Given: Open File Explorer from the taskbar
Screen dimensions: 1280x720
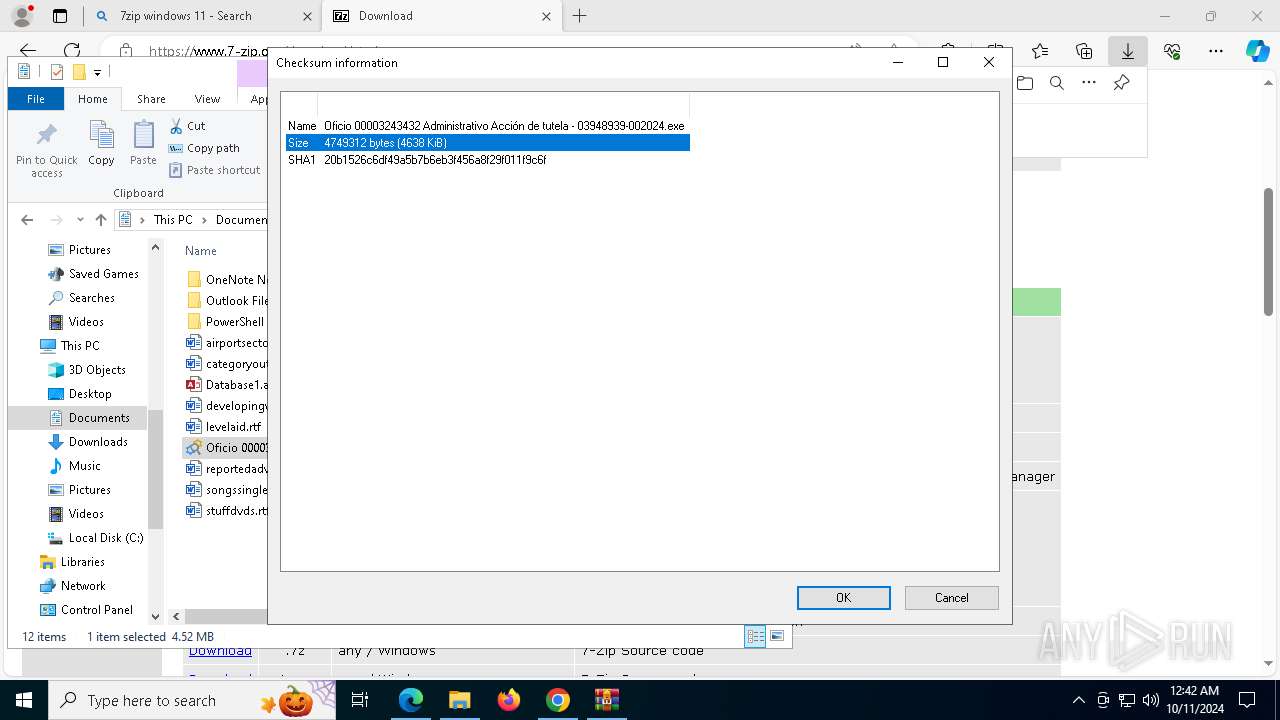Looking at the screenshot, I should coord(460,700).
